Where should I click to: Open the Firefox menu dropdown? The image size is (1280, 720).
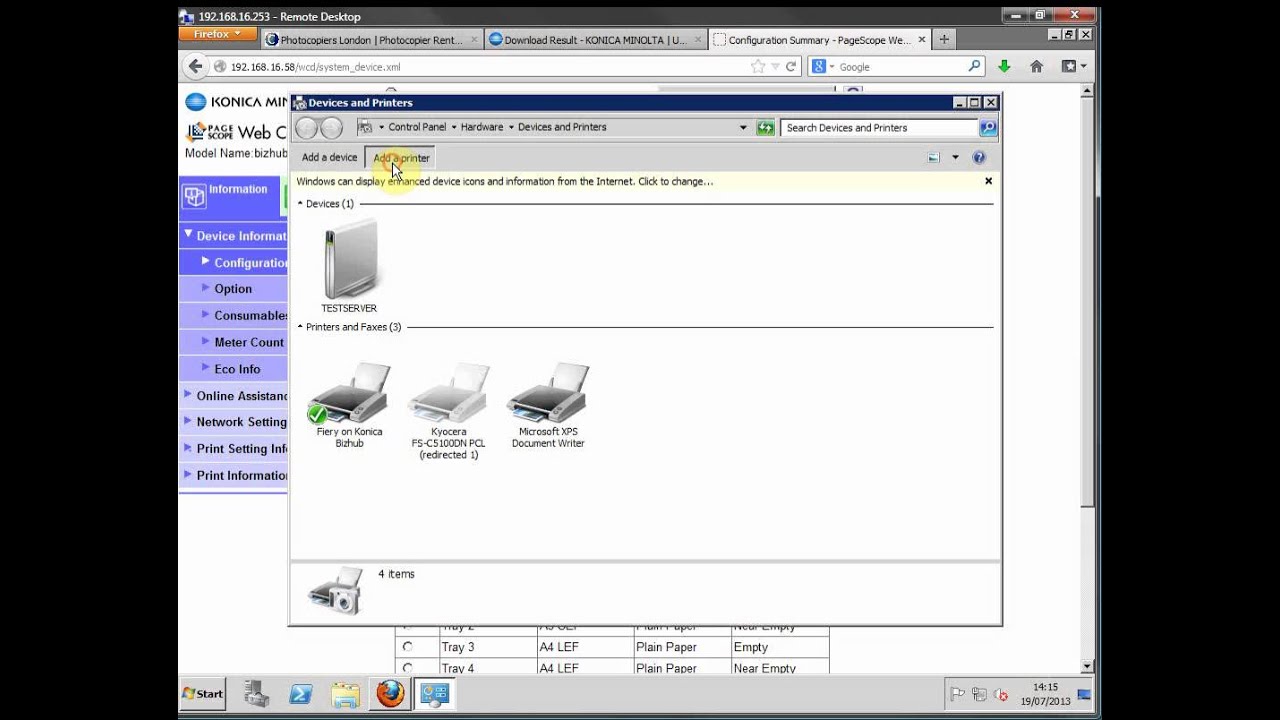[x=218, y=34]
